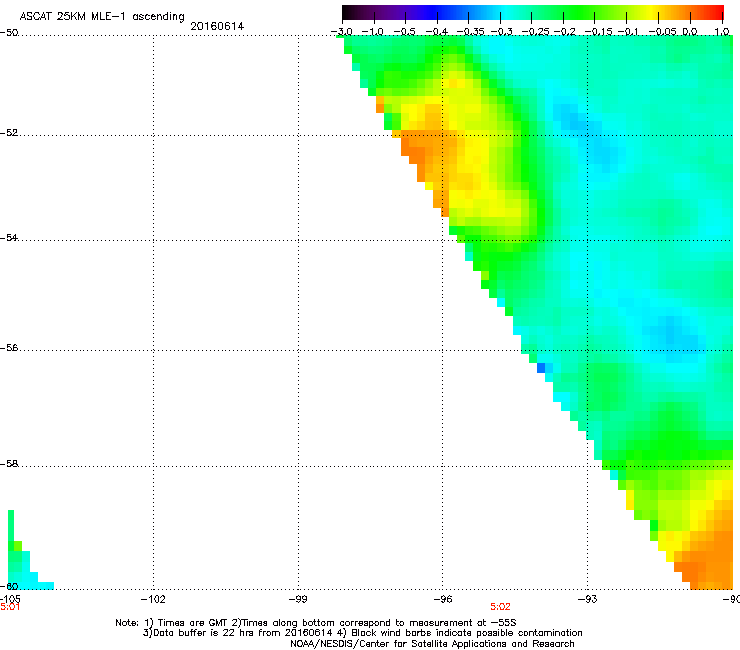Click the note line starting '3)Data buffer is 22 hrs'

click(362, 633)
